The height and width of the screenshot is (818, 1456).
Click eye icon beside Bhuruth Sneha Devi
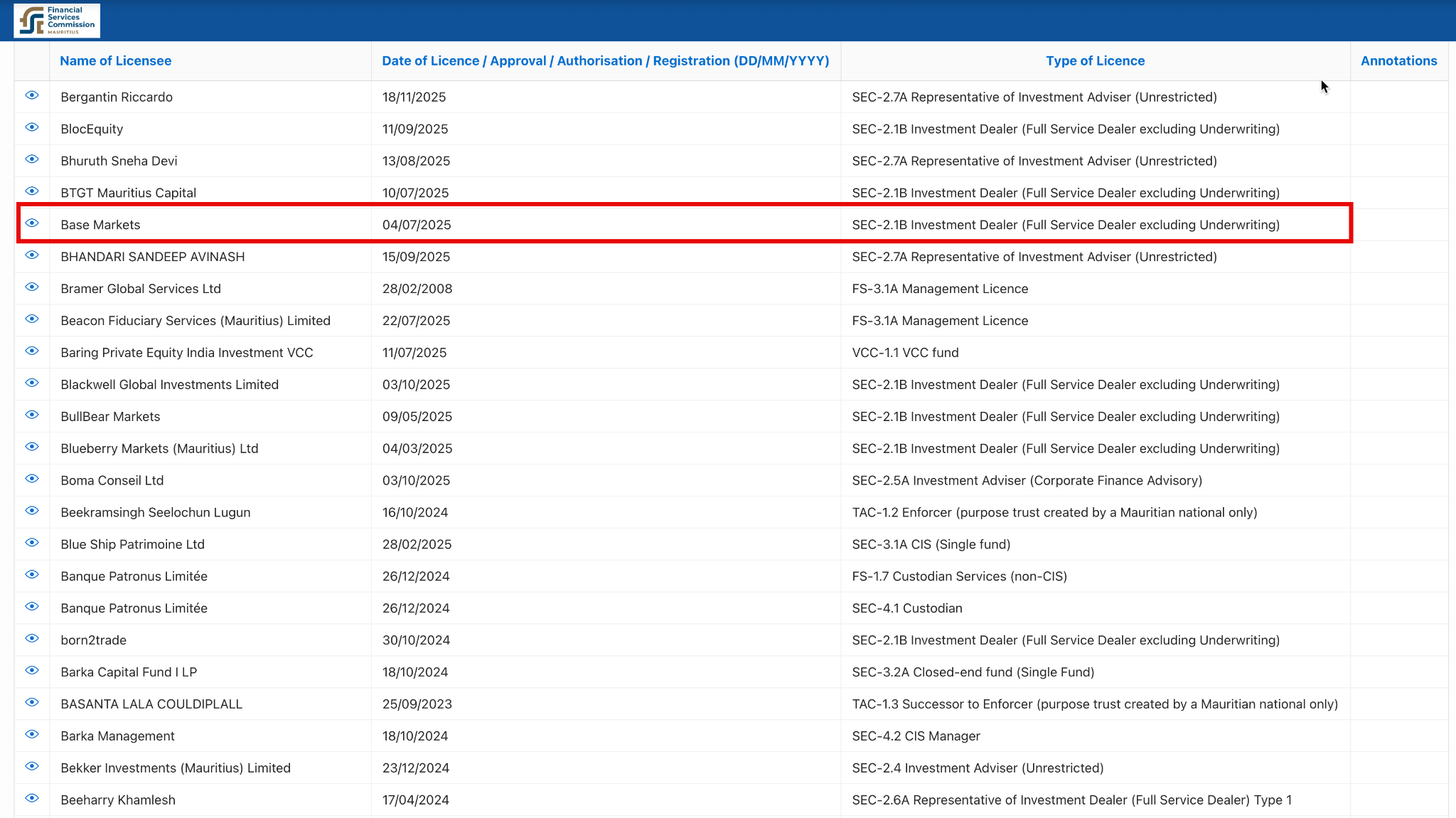[32, 159]
